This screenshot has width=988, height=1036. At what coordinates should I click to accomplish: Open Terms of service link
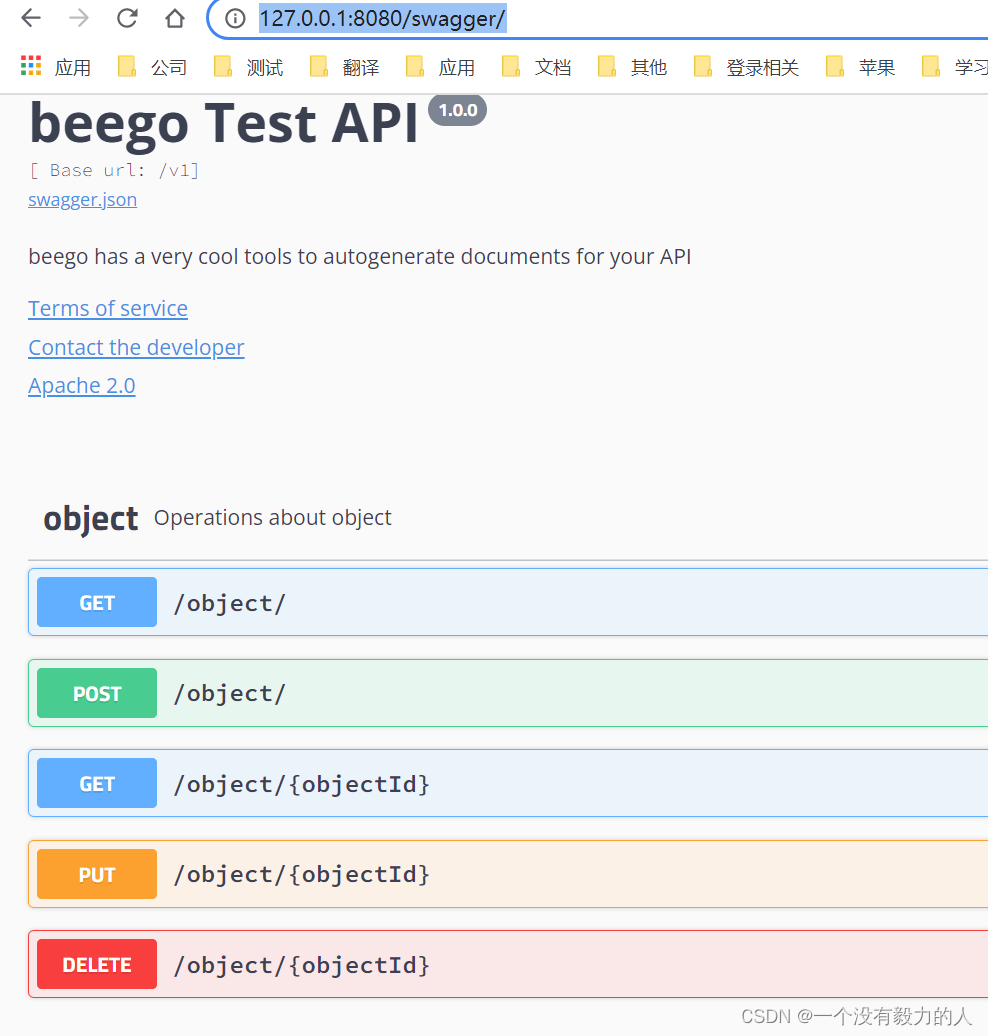click(108, 309)
